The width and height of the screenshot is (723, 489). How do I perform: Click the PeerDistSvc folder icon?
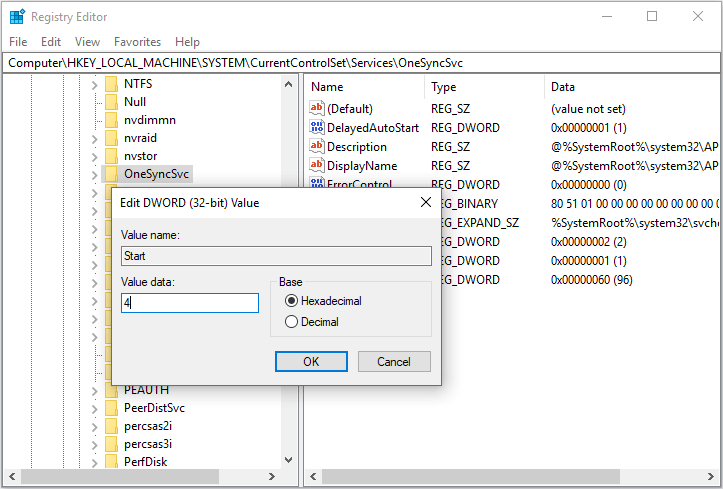(x=111, y=408)
